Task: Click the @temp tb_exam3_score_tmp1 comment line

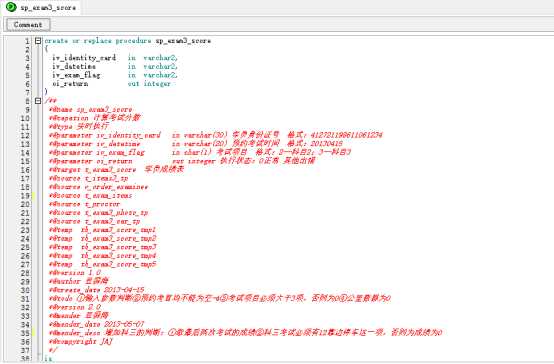Action: coord(103,230)
